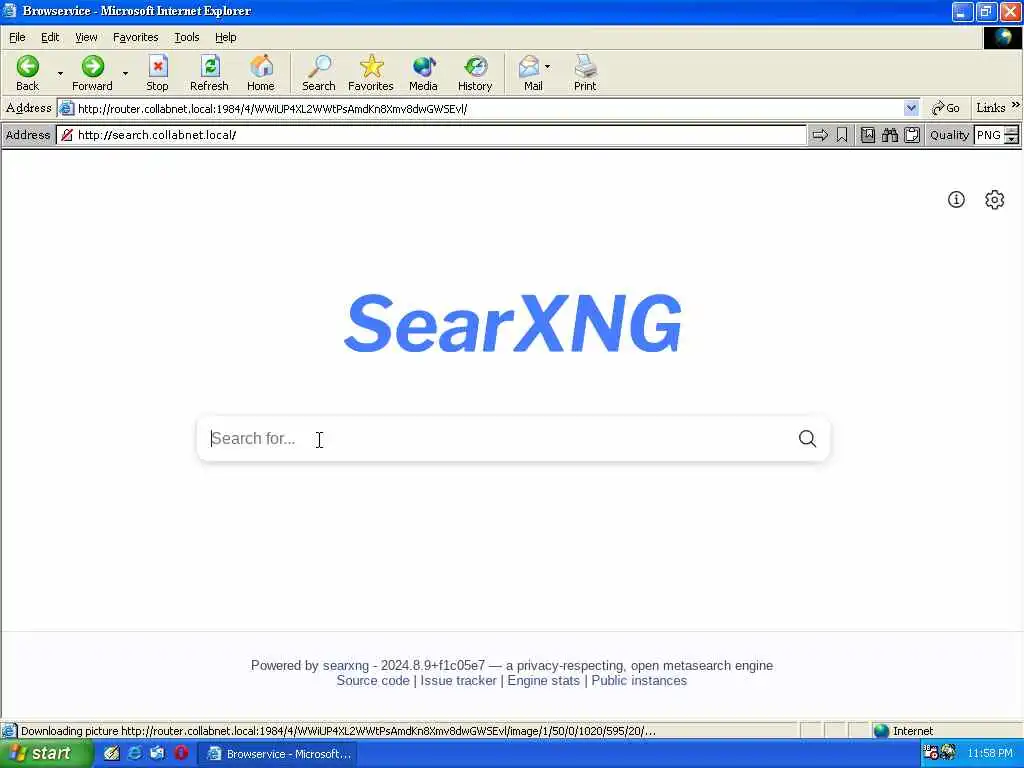Open the Tools menu
Image resolution: width=1024 pixels, height=768 pixels.
point(186,37)
